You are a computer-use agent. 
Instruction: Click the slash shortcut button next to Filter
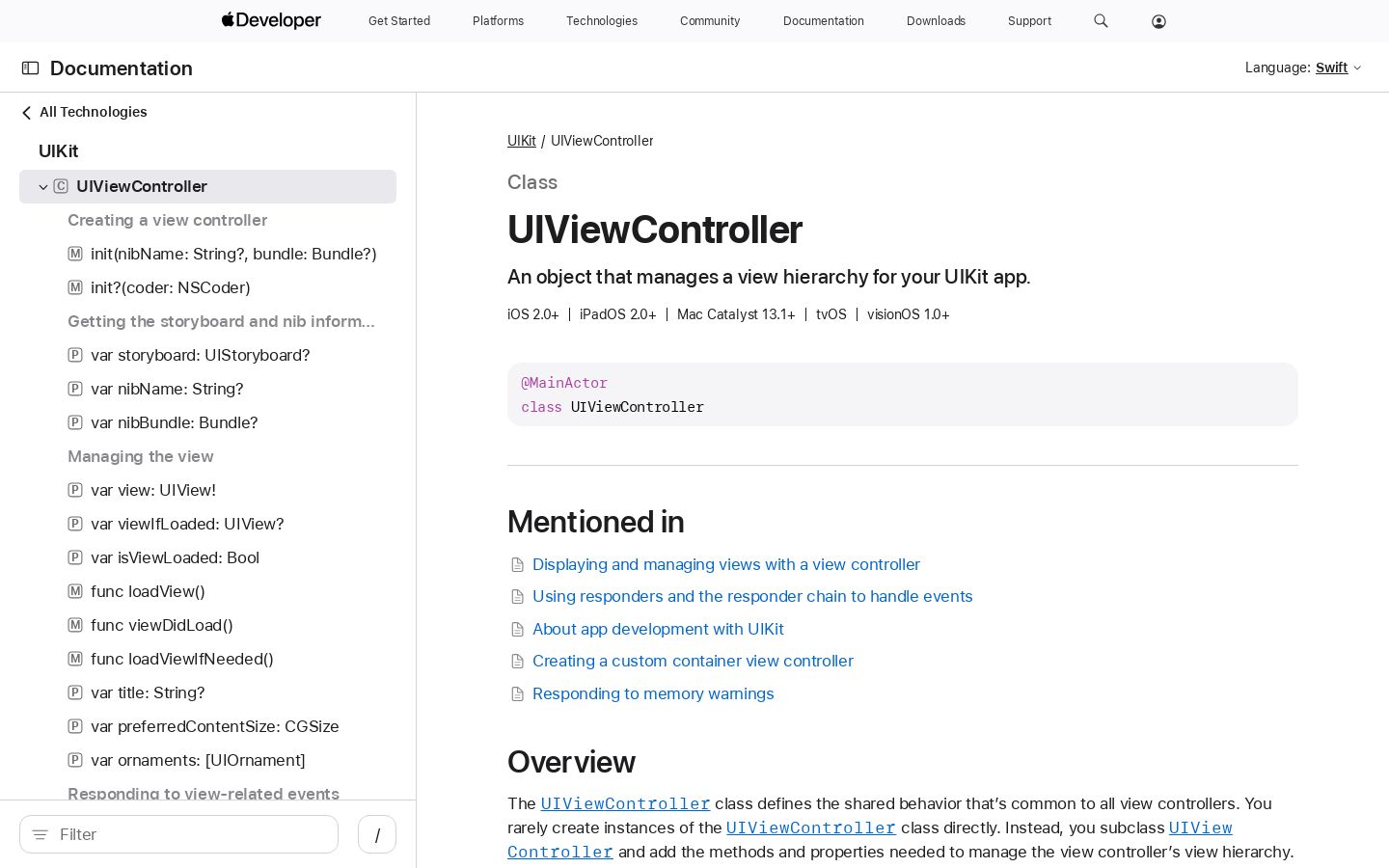pos(377,834)
